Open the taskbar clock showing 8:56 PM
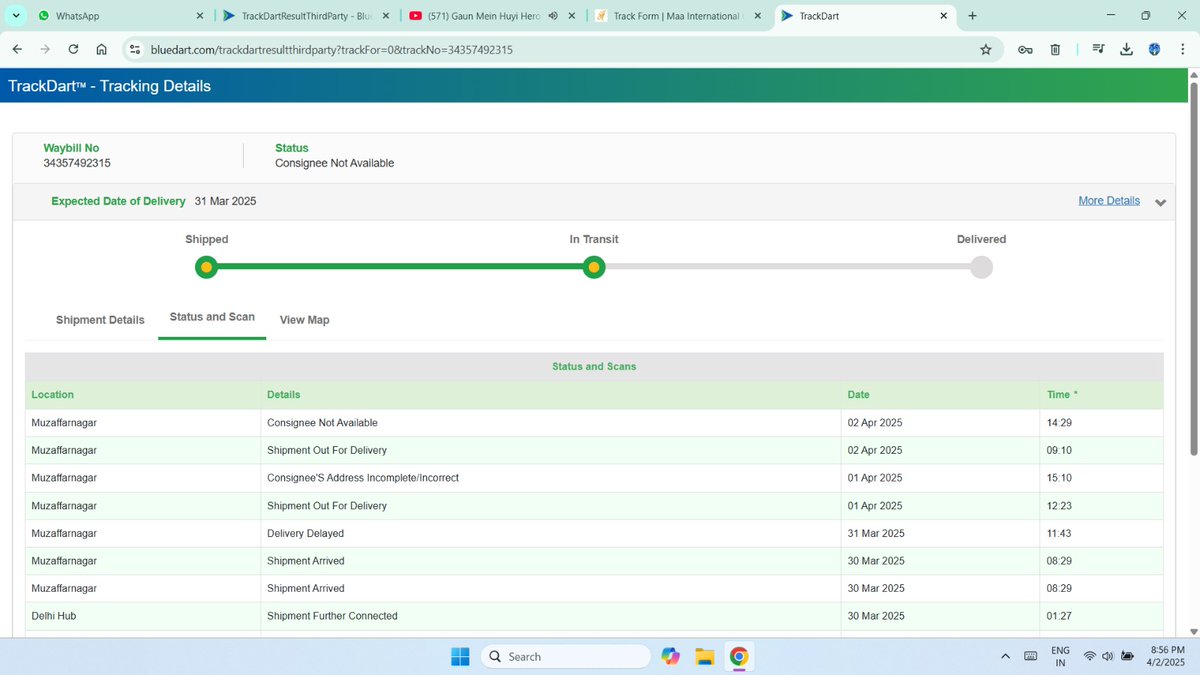The height and width of the screenshot is (675, 1200). click(1167, 656)
